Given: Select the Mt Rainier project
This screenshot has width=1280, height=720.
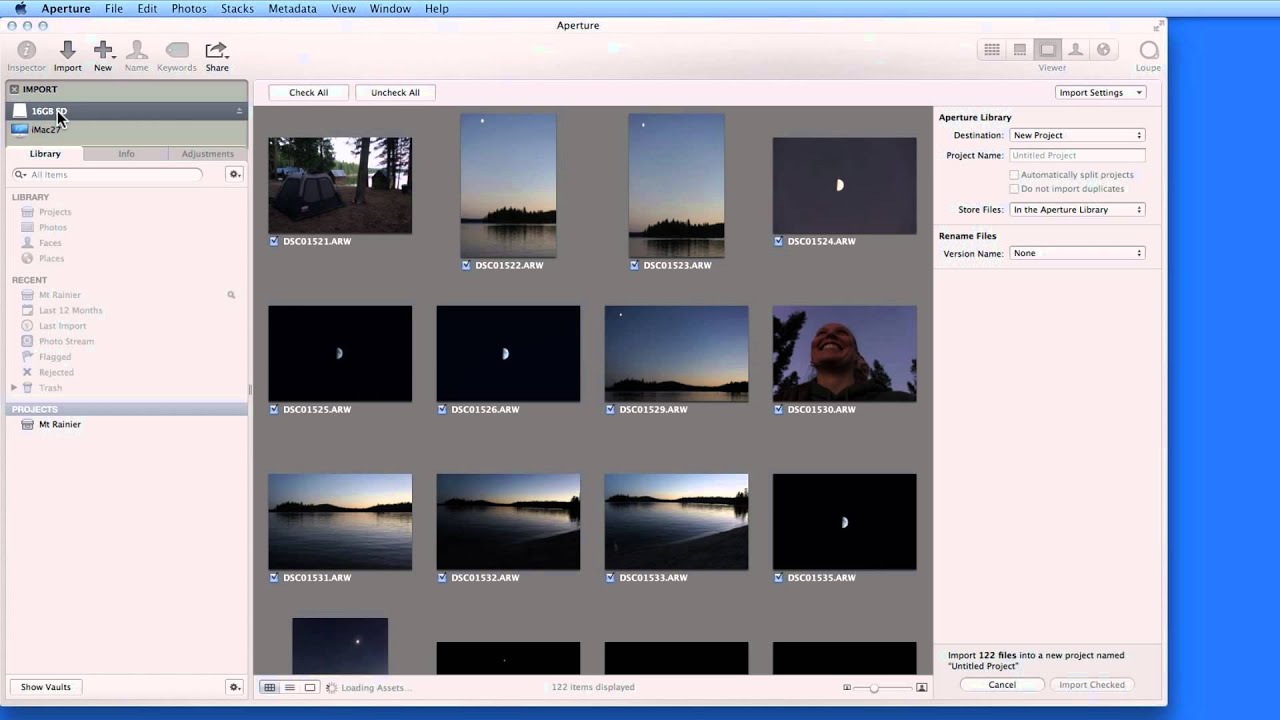Looking at the screenshot, I should click(60, 424).
